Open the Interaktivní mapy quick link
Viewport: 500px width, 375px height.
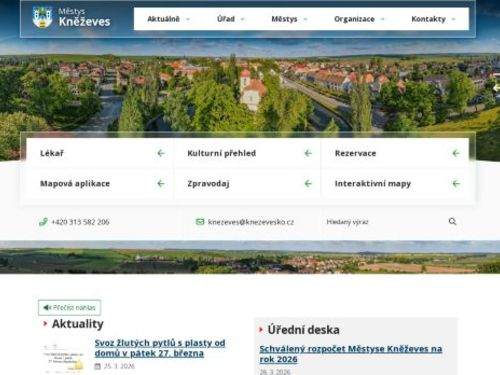395,184
